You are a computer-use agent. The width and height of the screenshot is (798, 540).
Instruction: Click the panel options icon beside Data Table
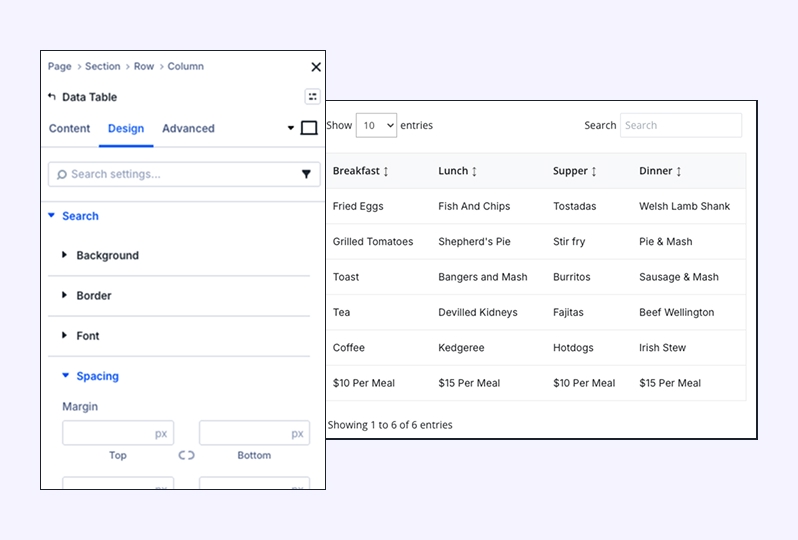tap(312, 97)
